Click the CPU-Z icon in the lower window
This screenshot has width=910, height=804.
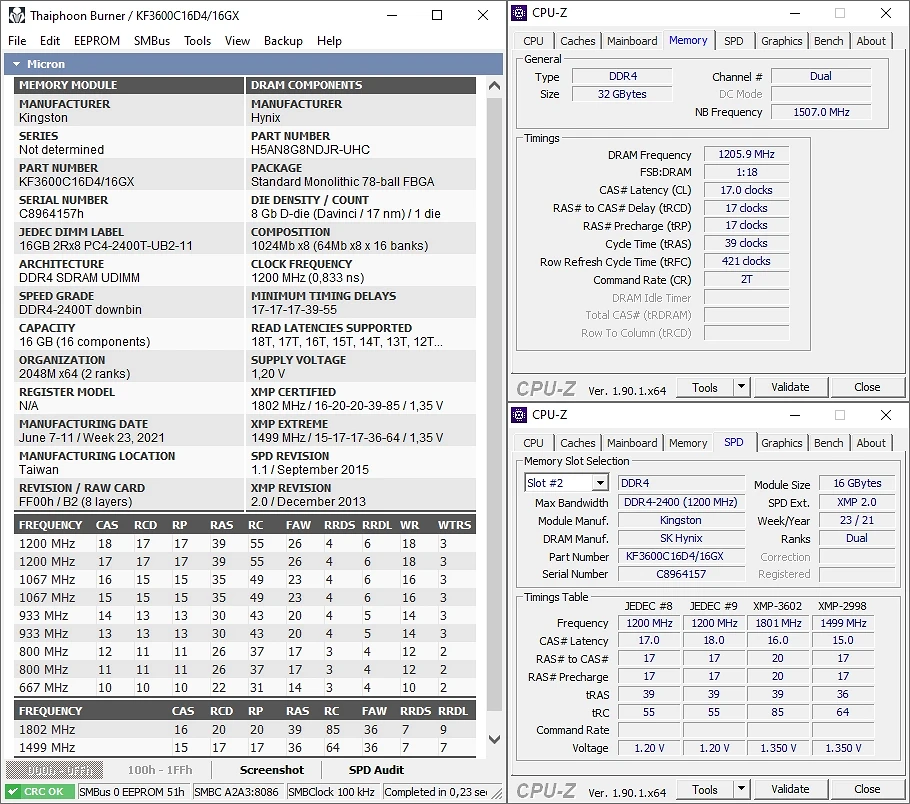pos(518,415)
